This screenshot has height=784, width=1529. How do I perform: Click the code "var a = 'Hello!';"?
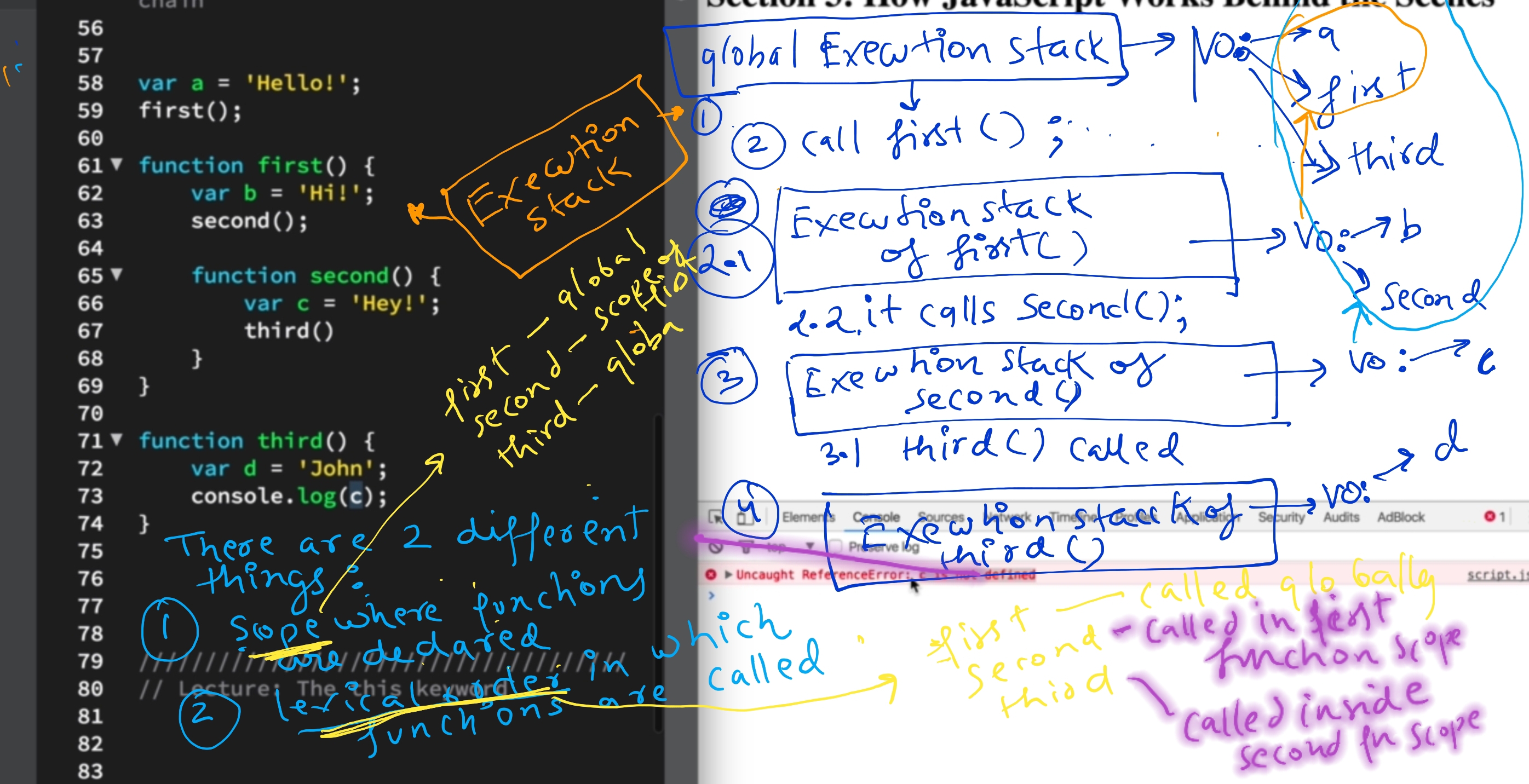pyautogui.click(x=249, y=83)
